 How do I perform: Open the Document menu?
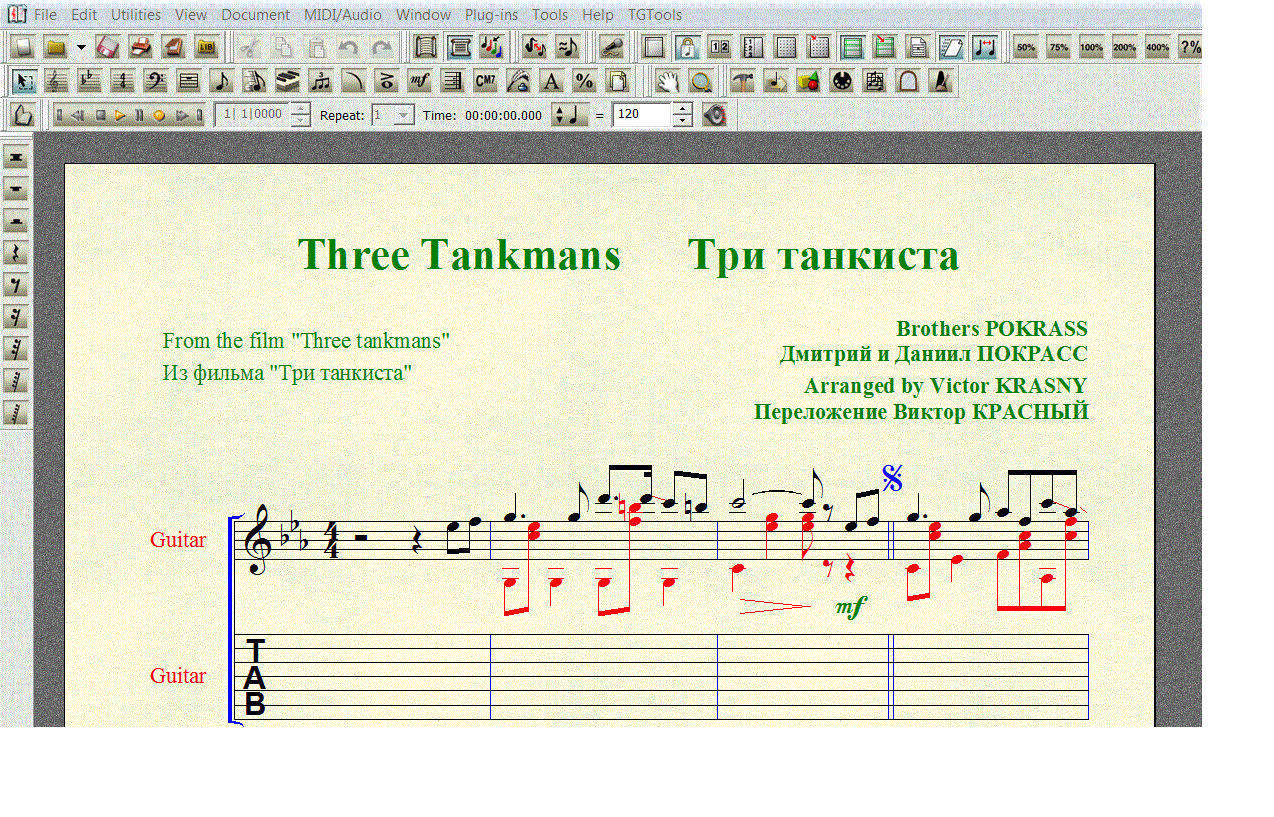coord(256,15)
